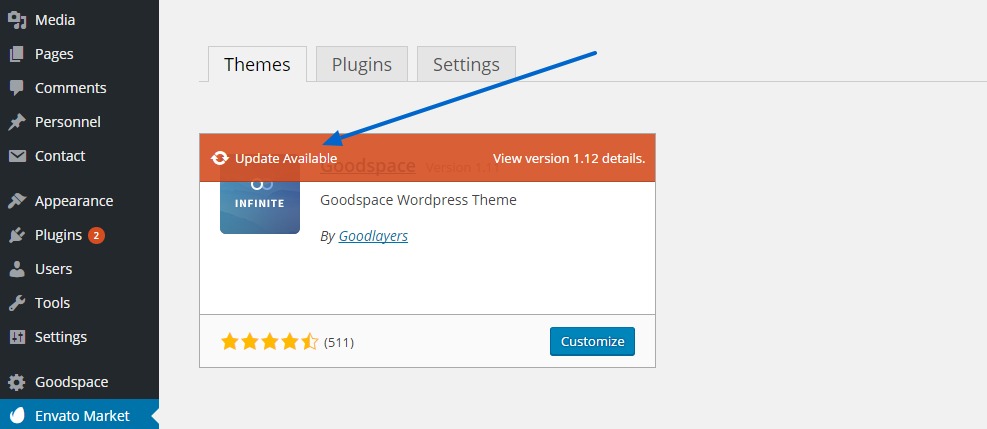Click the Users person icon
The image size is (987, 429).
[x=17, y=269]
